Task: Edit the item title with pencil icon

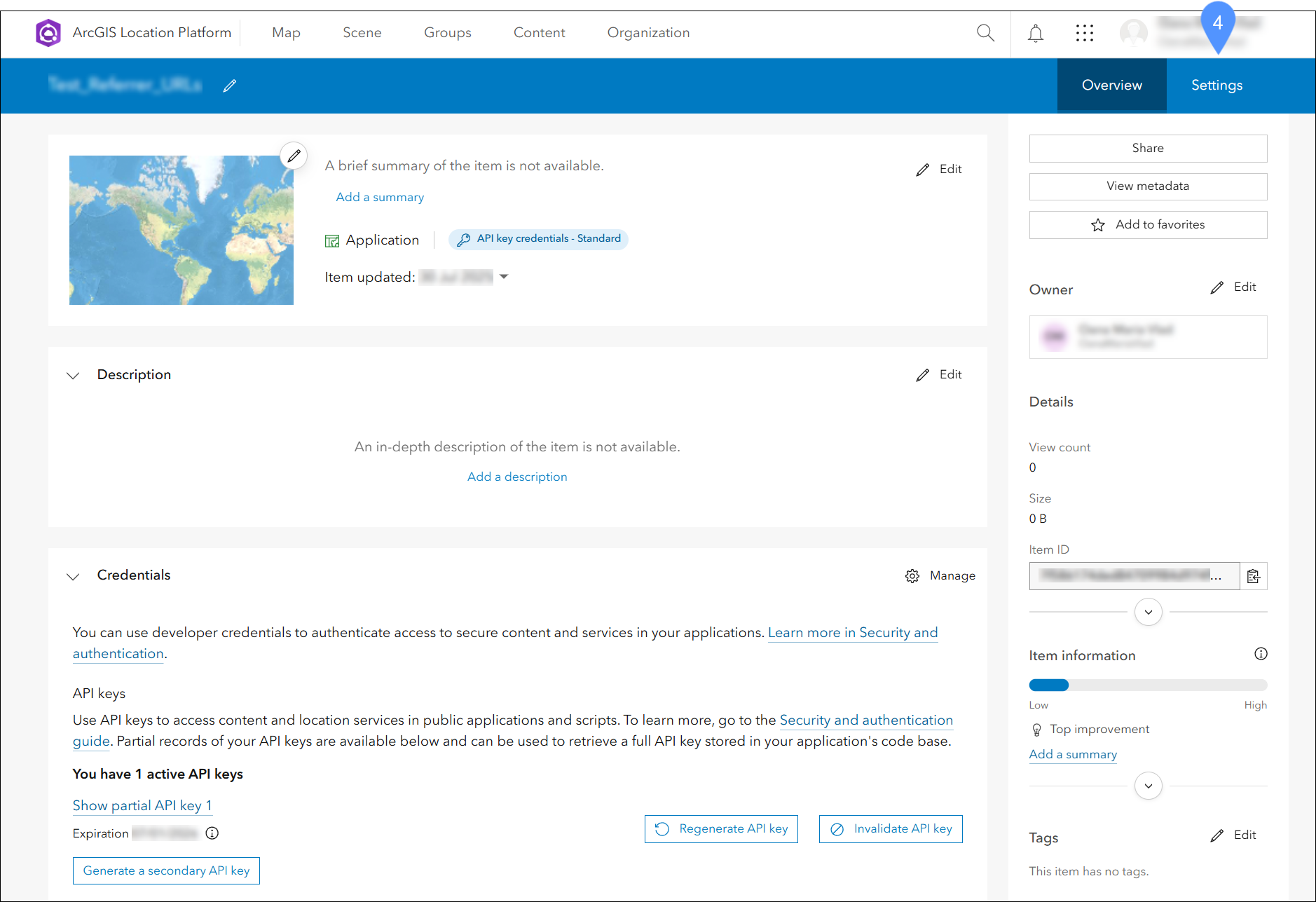Action: pos(230,86)
